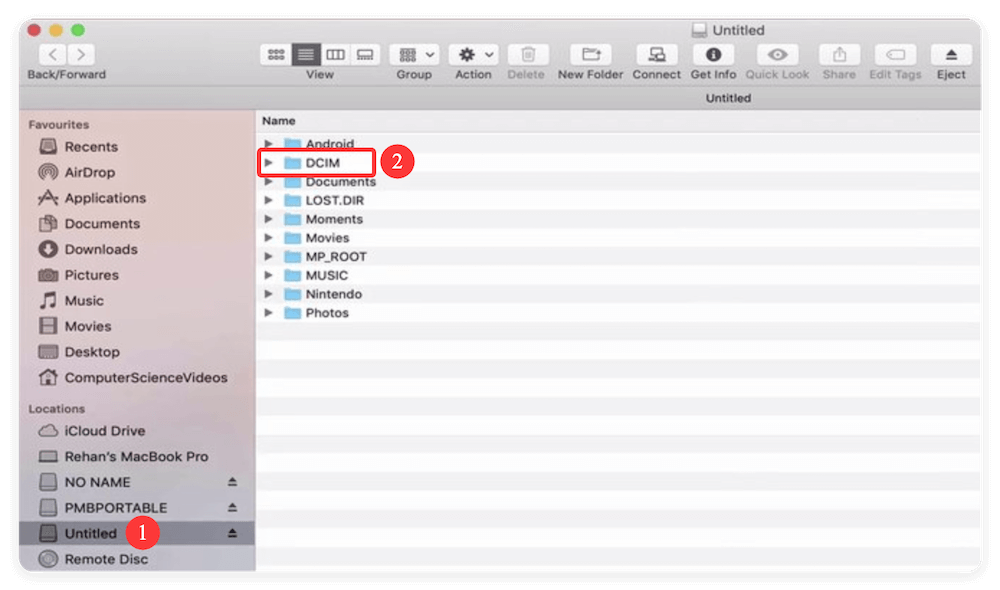Open Get Info from the toolbar
The width and height of the screenshot is (1000, 590).
pos(713,54)
